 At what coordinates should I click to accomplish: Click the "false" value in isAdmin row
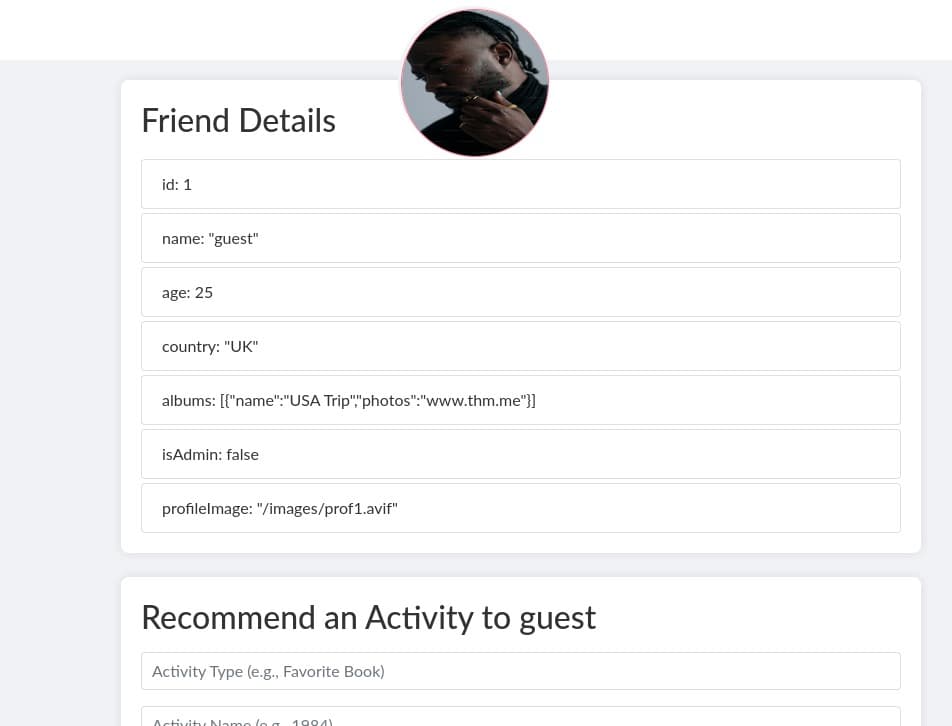(242, 454)
